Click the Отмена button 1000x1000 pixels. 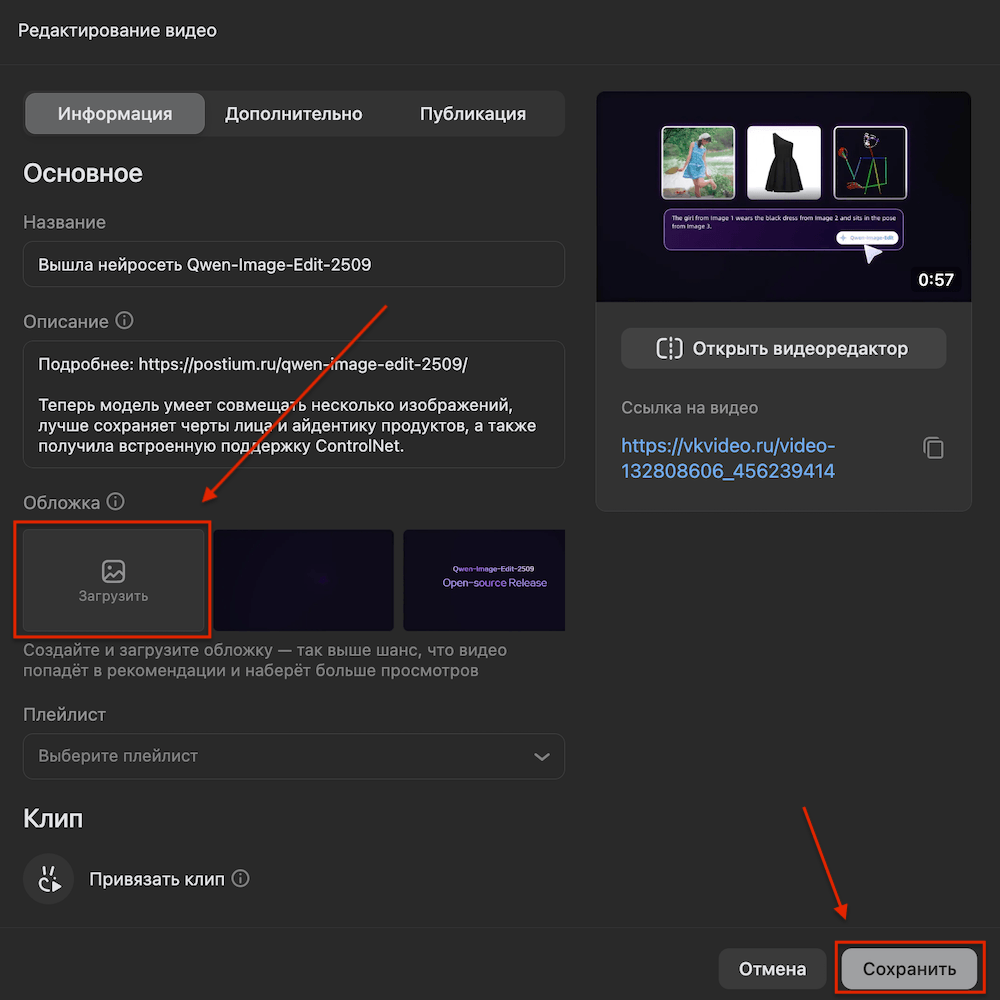[x=772, y=969]
